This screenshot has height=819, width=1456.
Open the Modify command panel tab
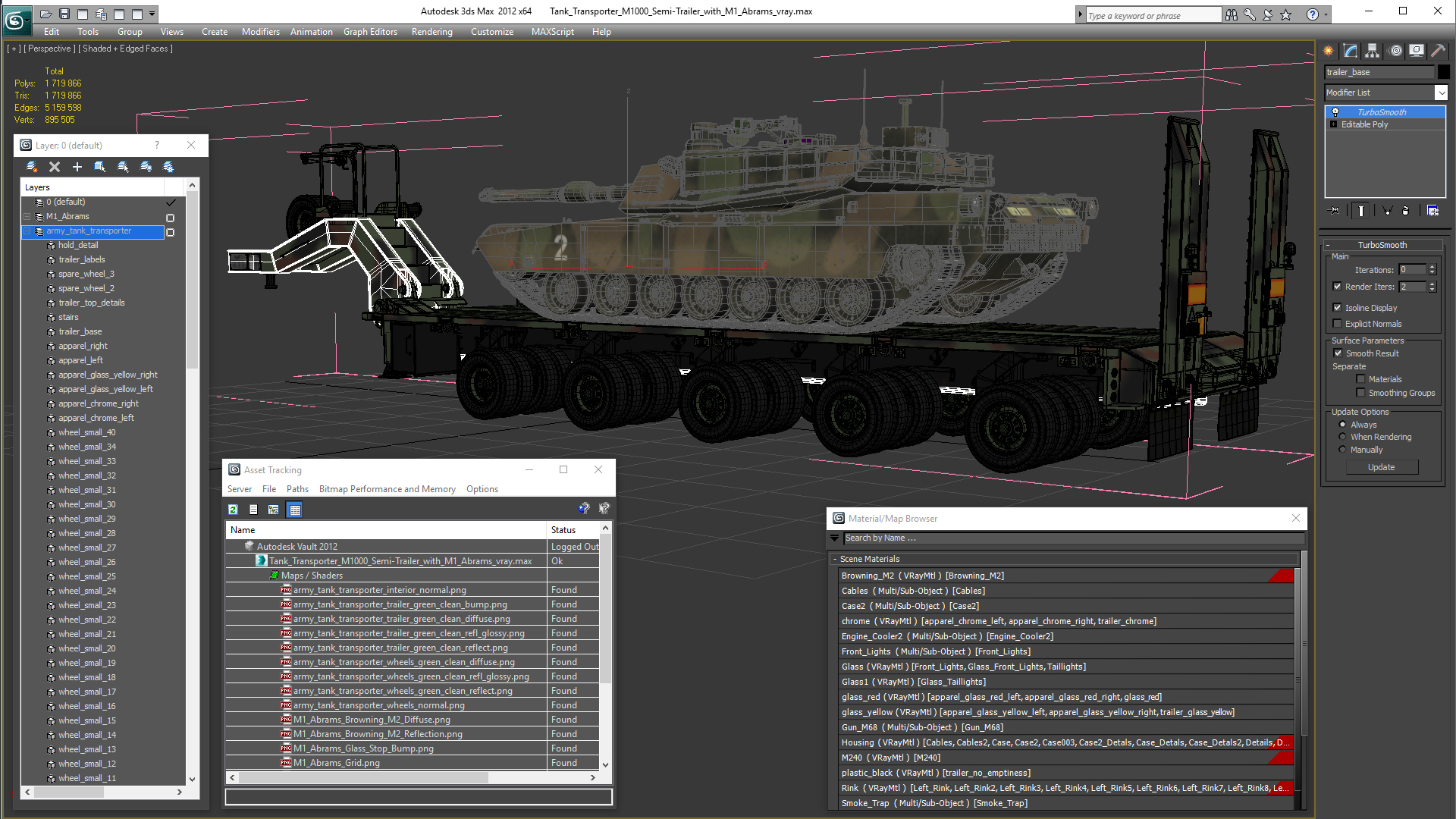tap(1351, 51)
